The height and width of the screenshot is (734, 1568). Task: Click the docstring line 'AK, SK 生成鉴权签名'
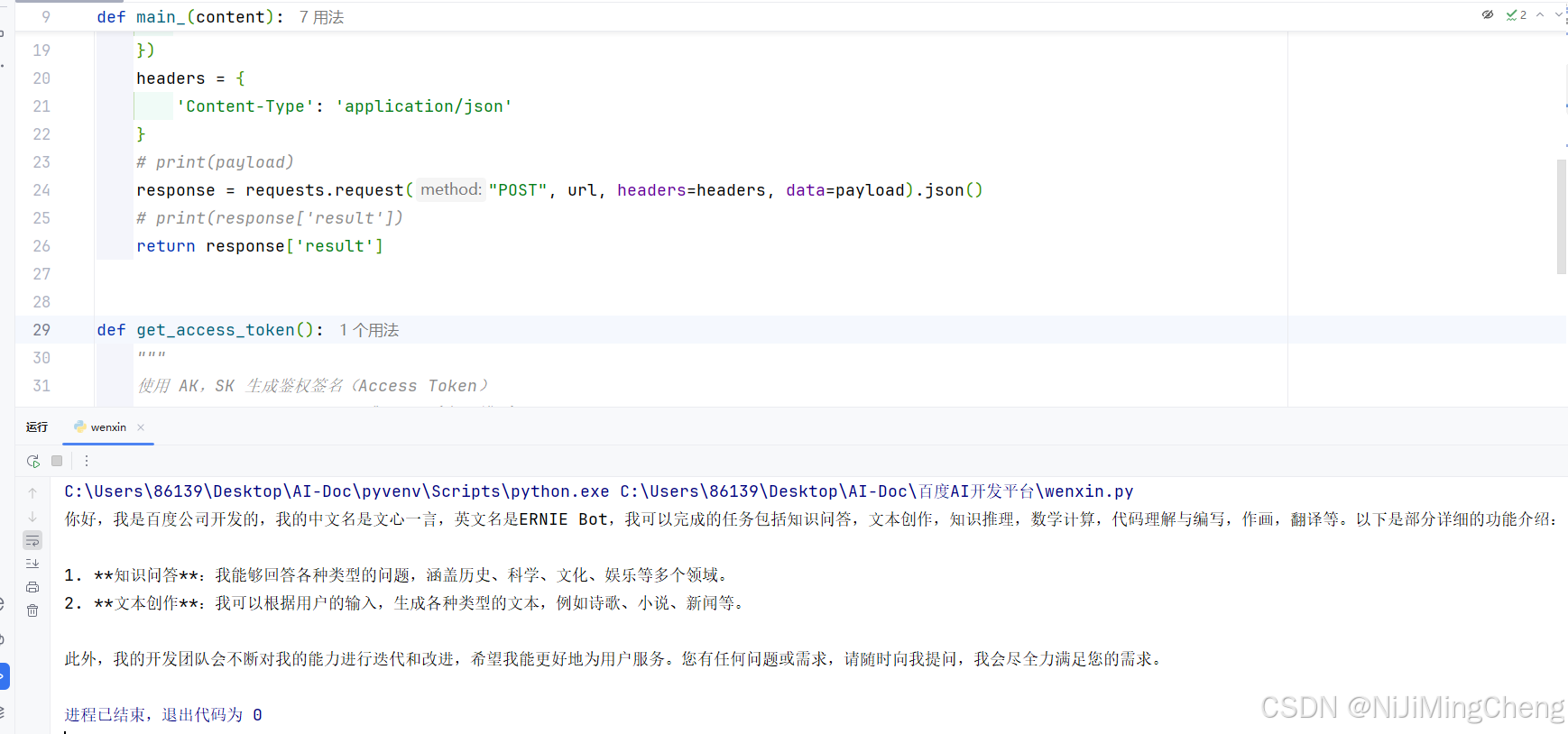(x=312, y=386)
